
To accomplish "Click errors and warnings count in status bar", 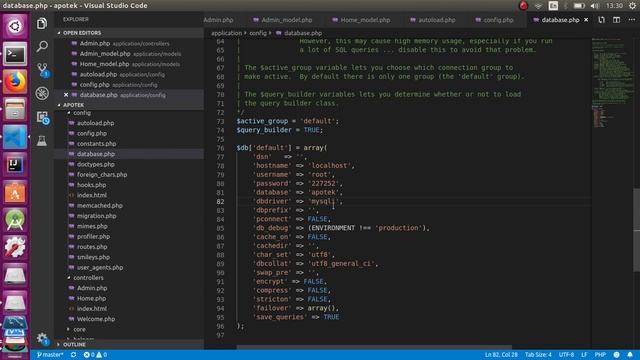I will 95,355.
